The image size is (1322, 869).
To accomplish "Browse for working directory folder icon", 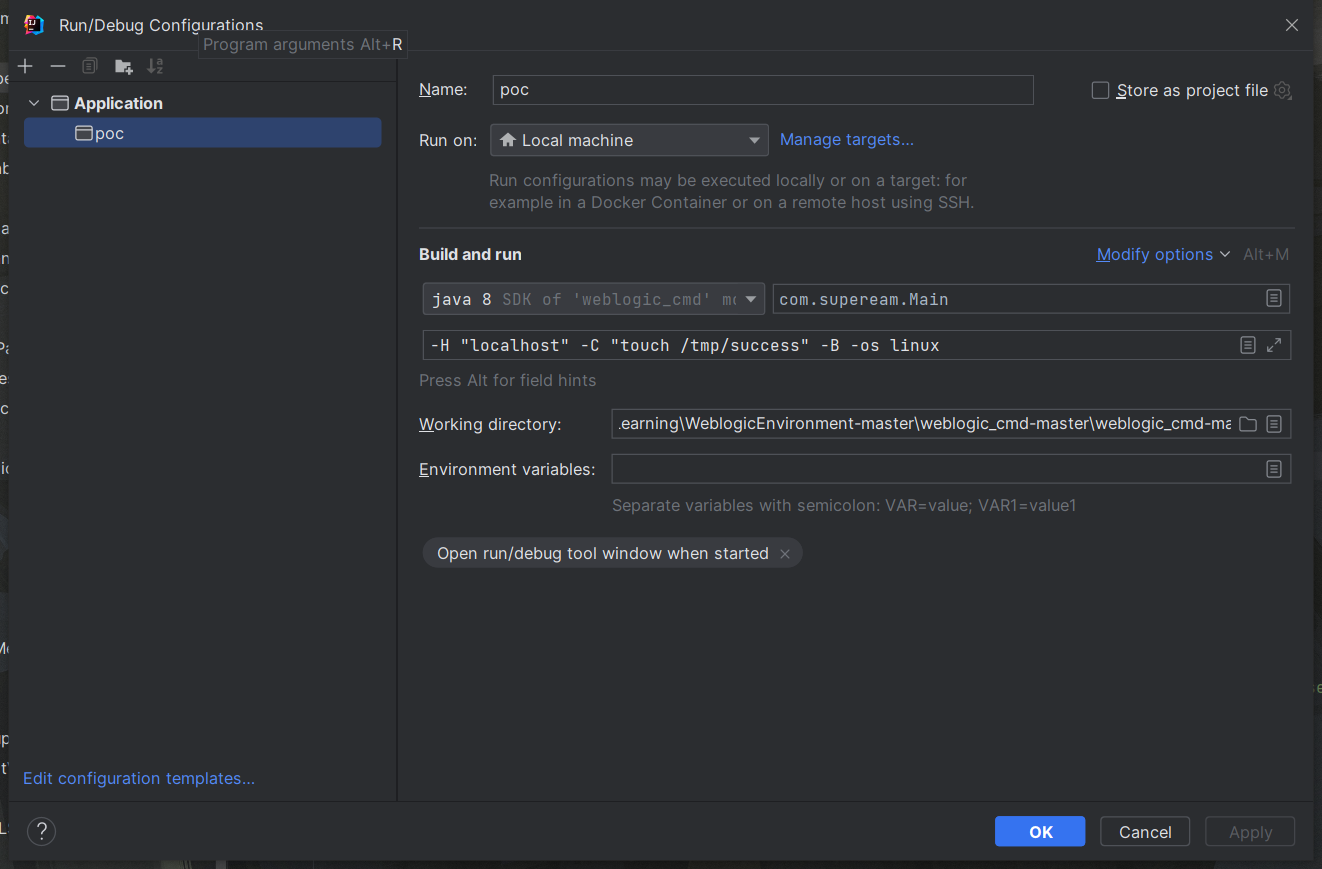I will tap(1248, 424).
